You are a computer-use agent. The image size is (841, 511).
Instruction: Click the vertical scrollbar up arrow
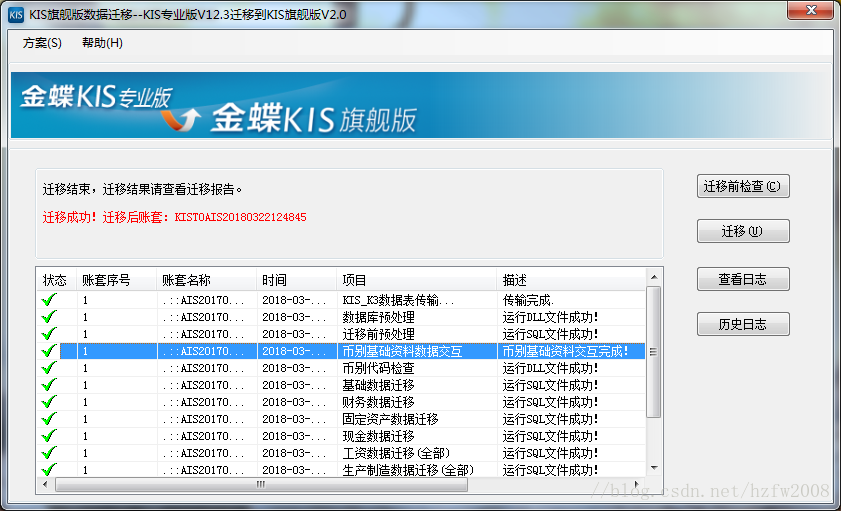click(x=654, y=277)
